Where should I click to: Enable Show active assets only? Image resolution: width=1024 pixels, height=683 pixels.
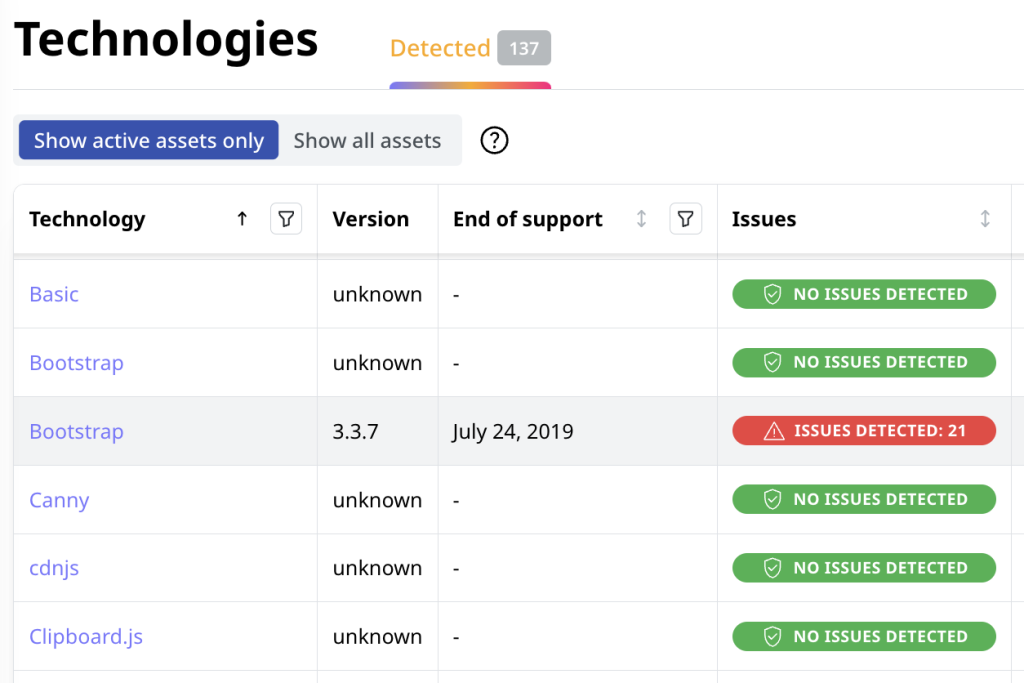click(149, 141)
